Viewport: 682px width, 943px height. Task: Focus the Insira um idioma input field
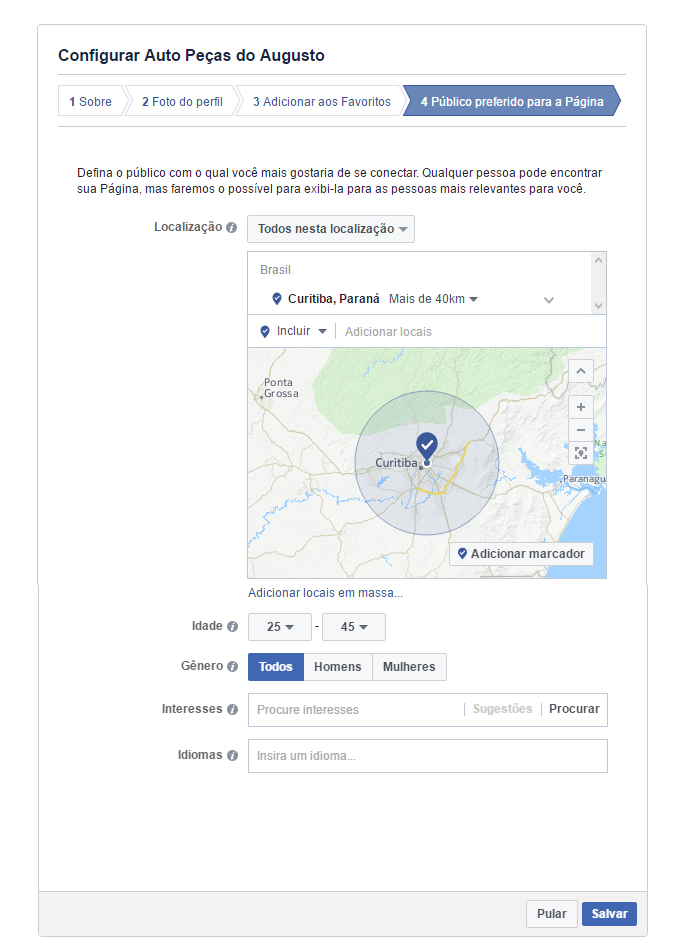(x=428, y=756)
